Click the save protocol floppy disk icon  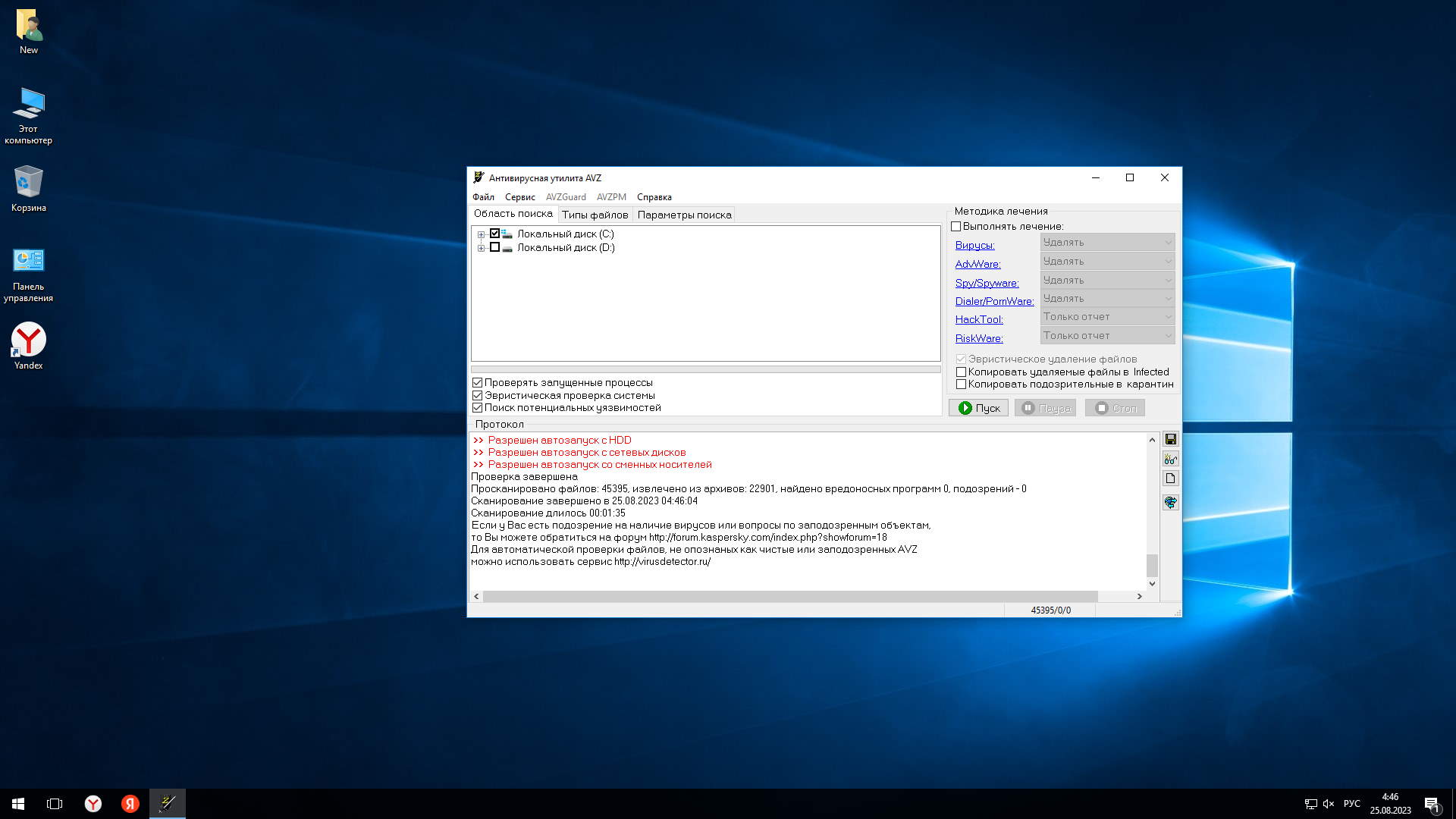(x=1170, y=439)
